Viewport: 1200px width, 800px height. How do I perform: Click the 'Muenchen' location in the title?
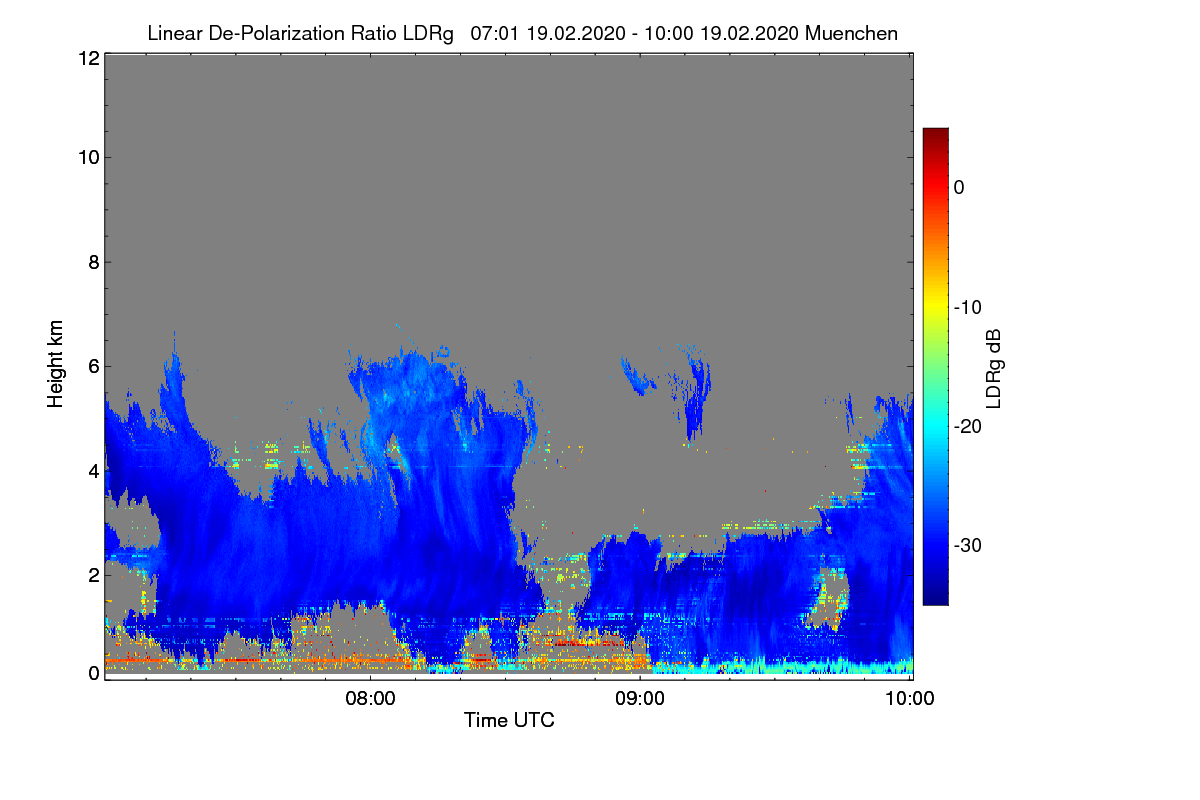[x=852, y=33]
